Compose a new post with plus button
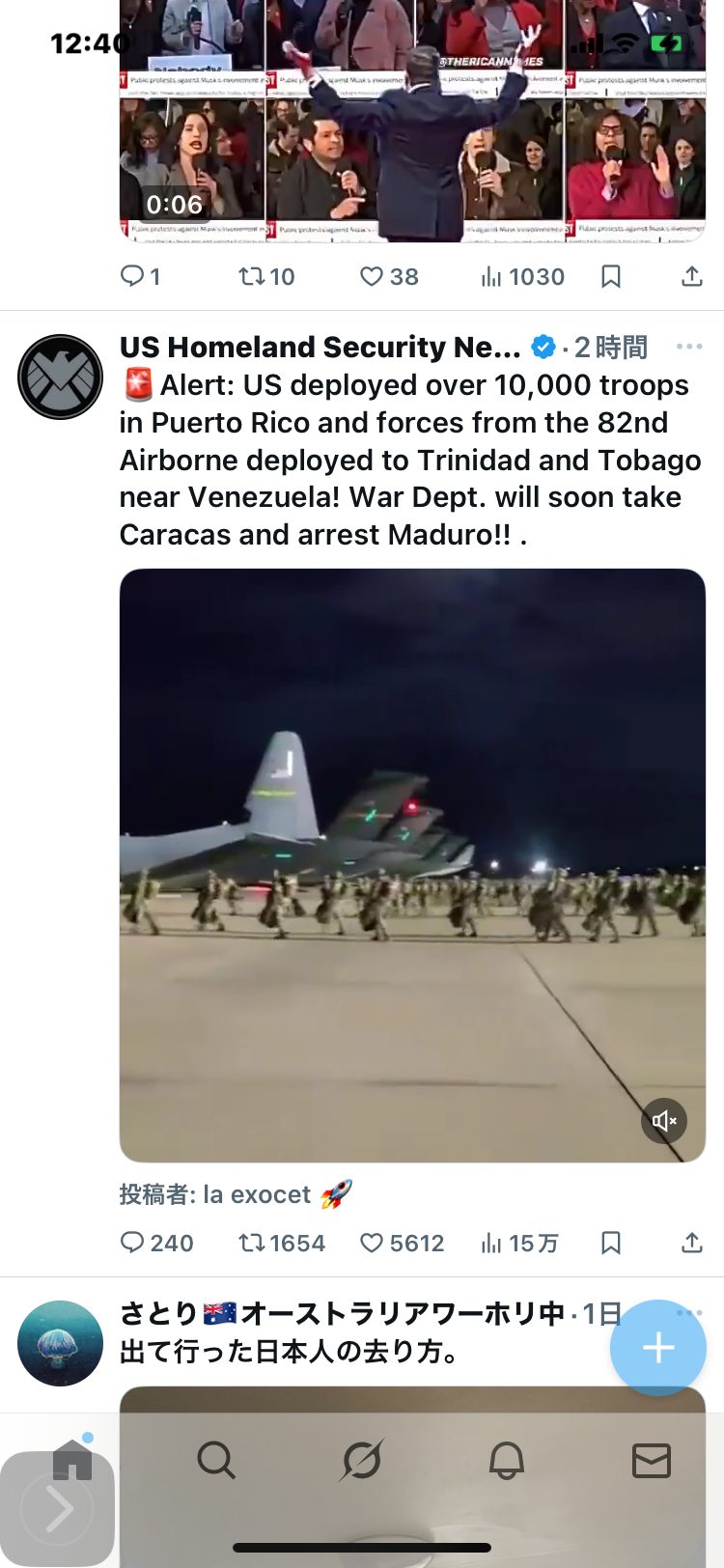This screenshot has height=1568, width=724. point(658,1347)
